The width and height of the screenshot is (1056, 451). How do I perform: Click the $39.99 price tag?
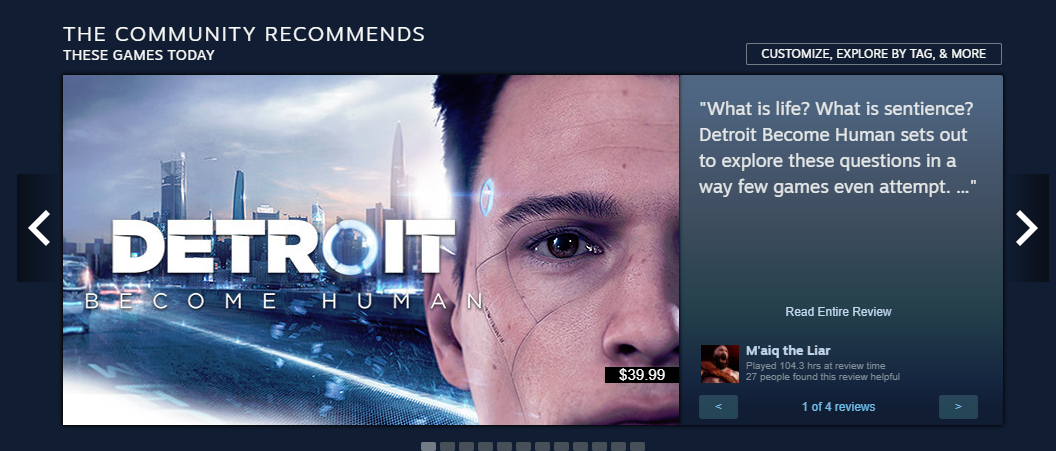[x=641, y=375]
